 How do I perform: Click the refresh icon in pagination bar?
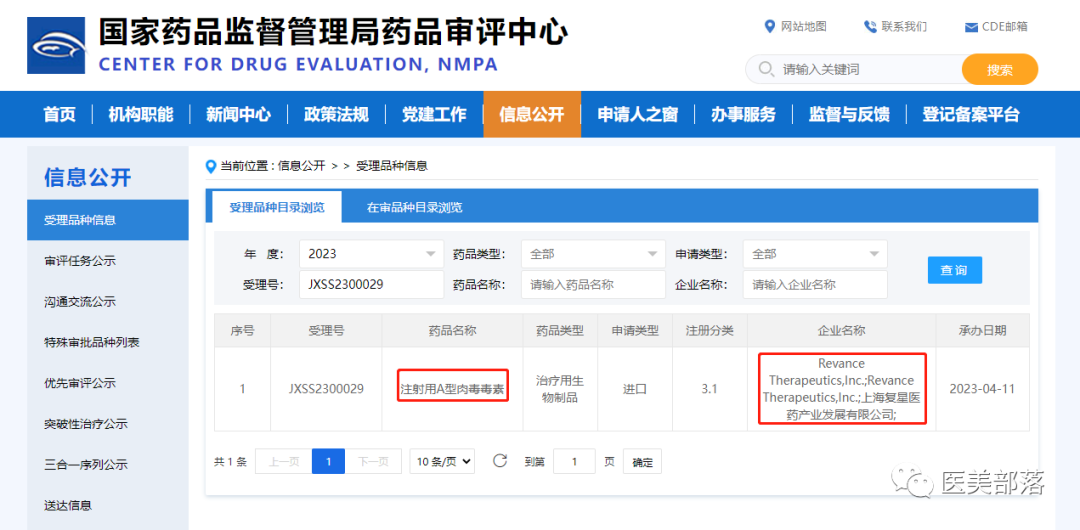pos(500,461)
